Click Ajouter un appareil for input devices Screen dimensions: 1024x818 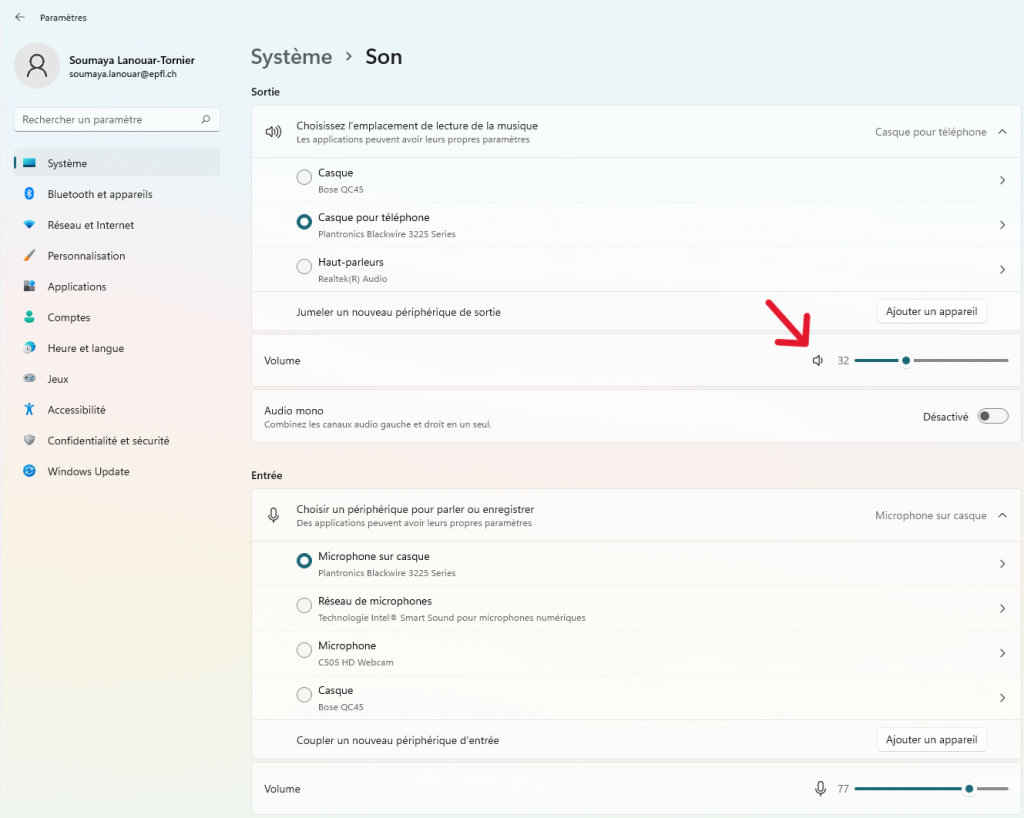pyautogui.click(x=931, y=739)
